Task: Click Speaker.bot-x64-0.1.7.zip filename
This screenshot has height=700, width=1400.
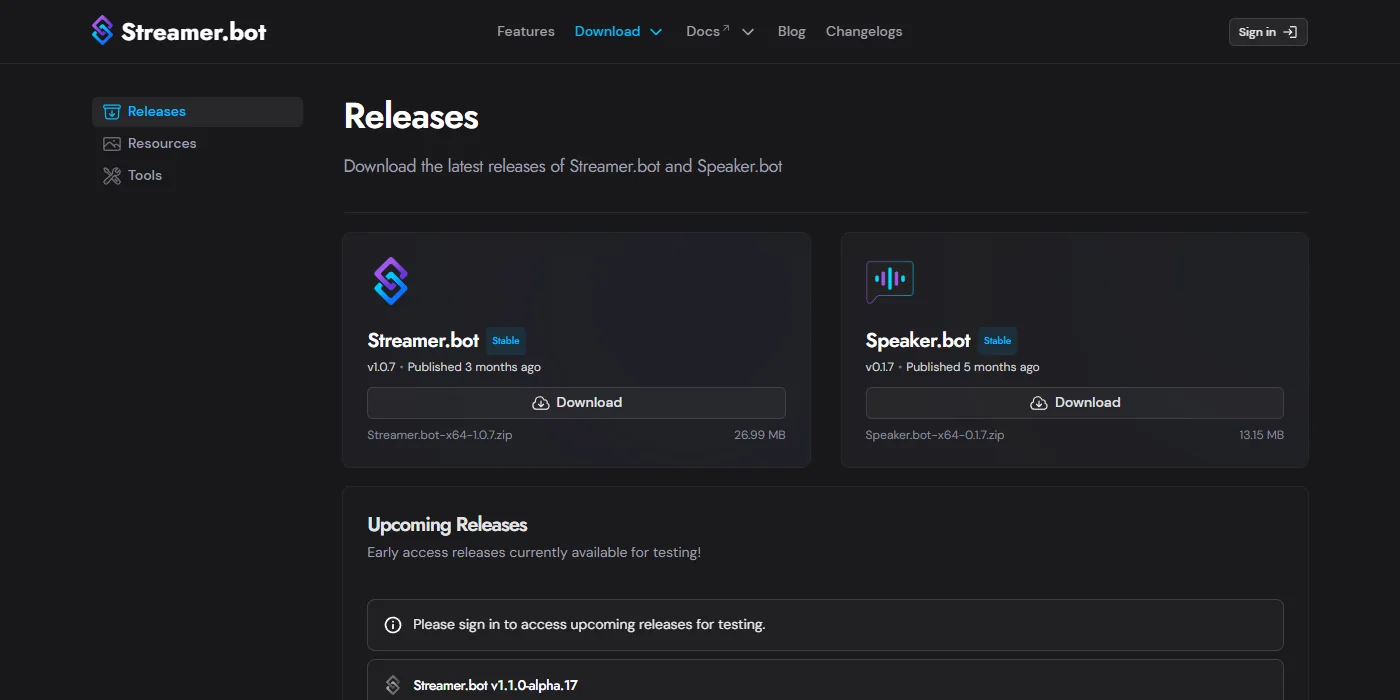Action: point(935,435)
